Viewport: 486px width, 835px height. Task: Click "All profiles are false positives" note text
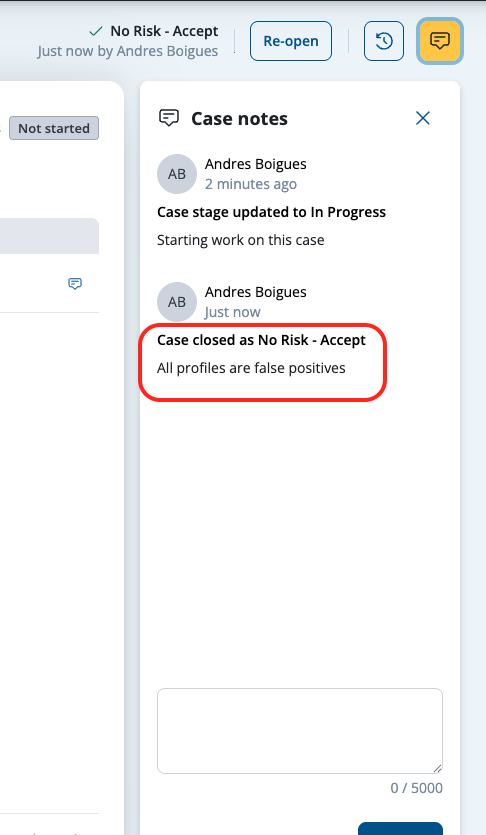(251, 368)
